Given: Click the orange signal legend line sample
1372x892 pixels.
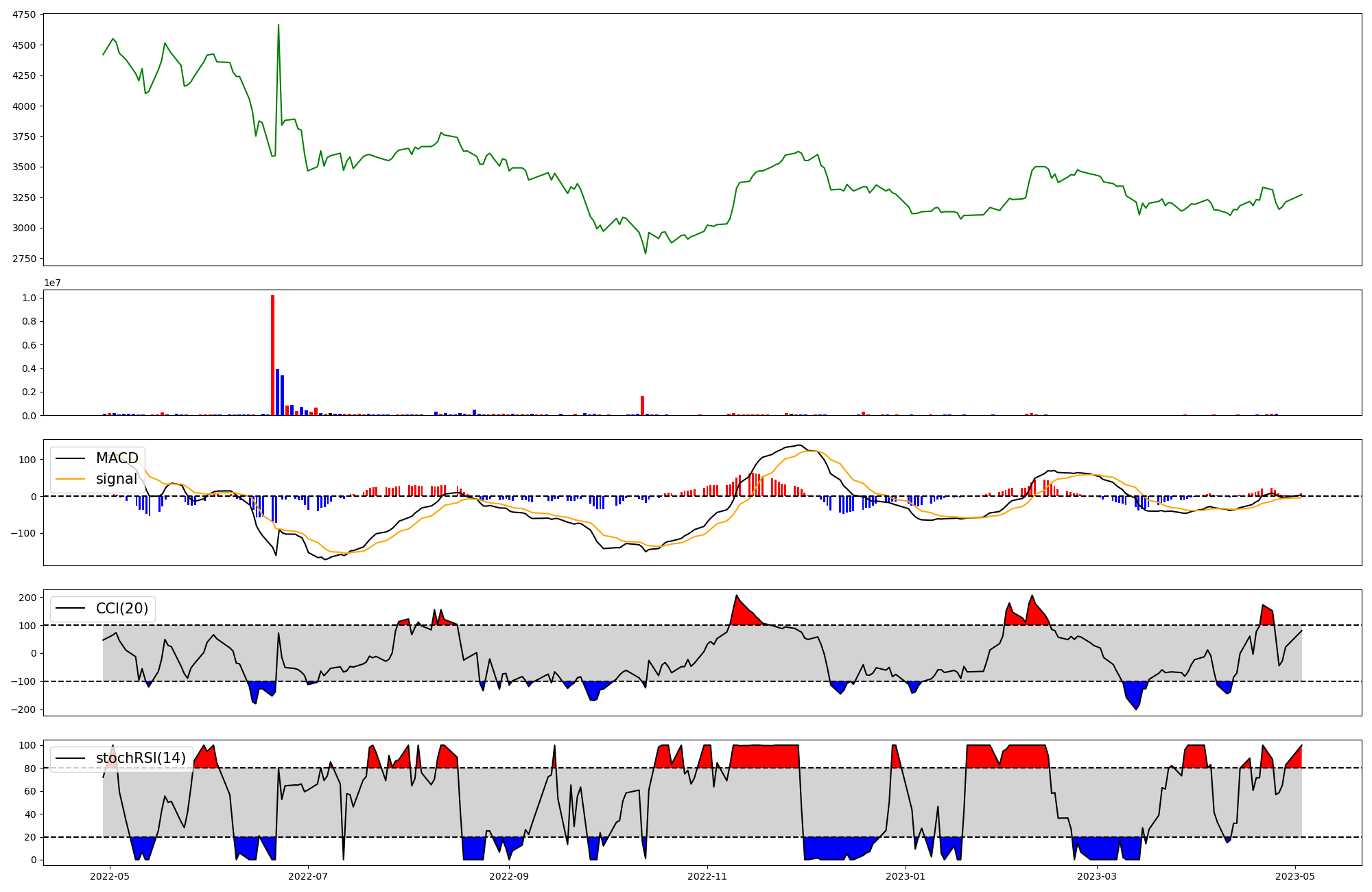Looking at the screenshot, I should 70,479.
